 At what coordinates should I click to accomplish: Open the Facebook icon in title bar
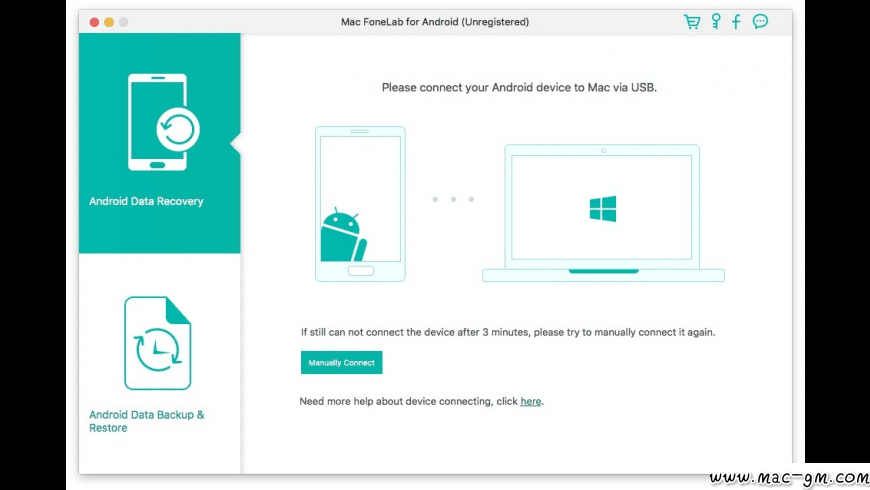tap(736, 22)
